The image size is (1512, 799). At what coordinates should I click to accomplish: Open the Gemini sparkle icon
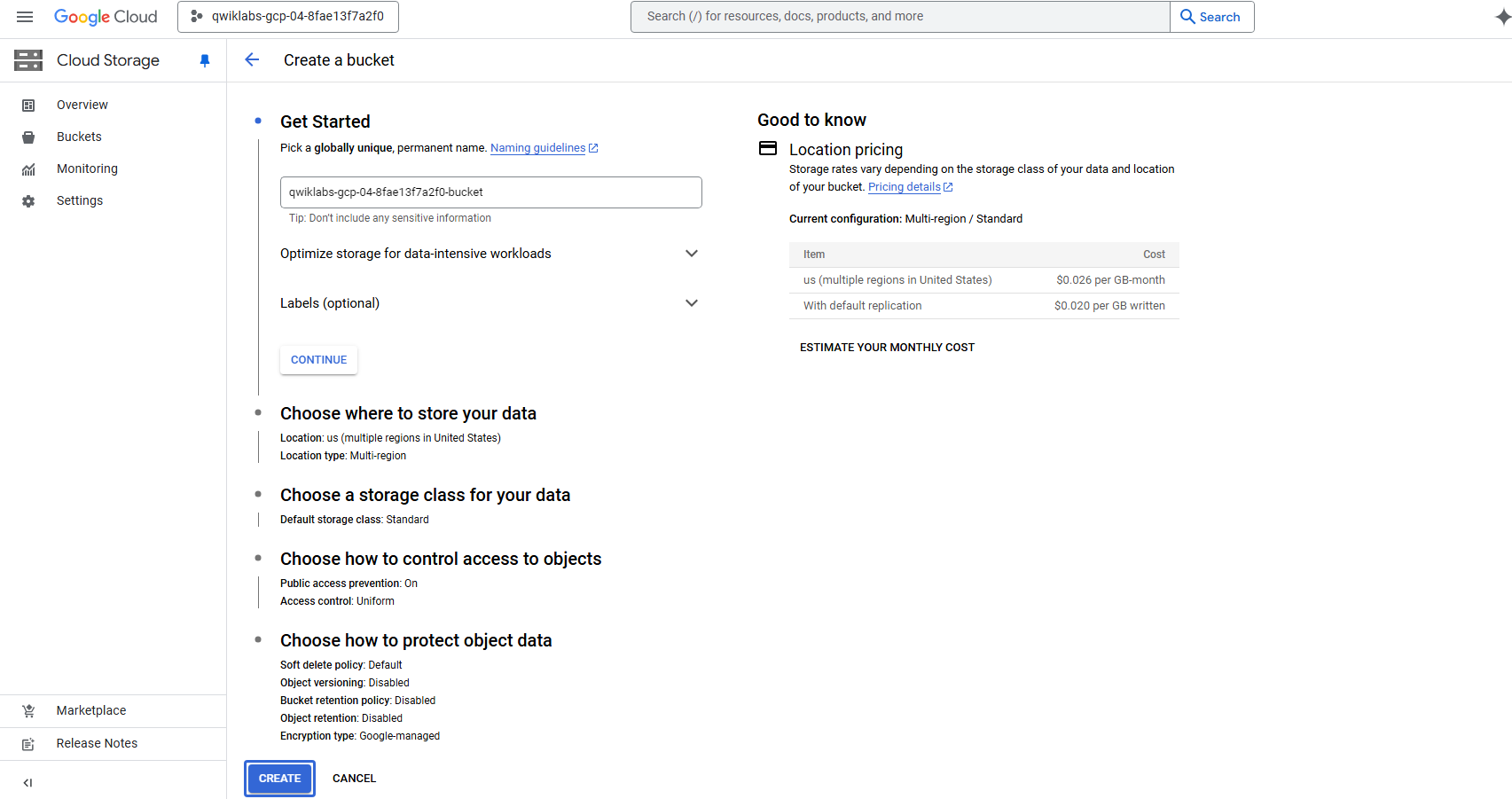(x=1502, y=17)
